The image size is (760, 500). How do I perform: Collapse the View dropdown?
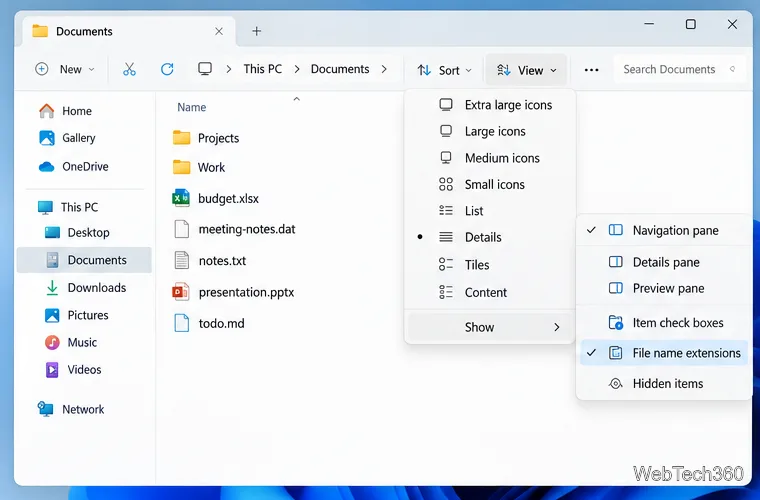tap(526, 70)
